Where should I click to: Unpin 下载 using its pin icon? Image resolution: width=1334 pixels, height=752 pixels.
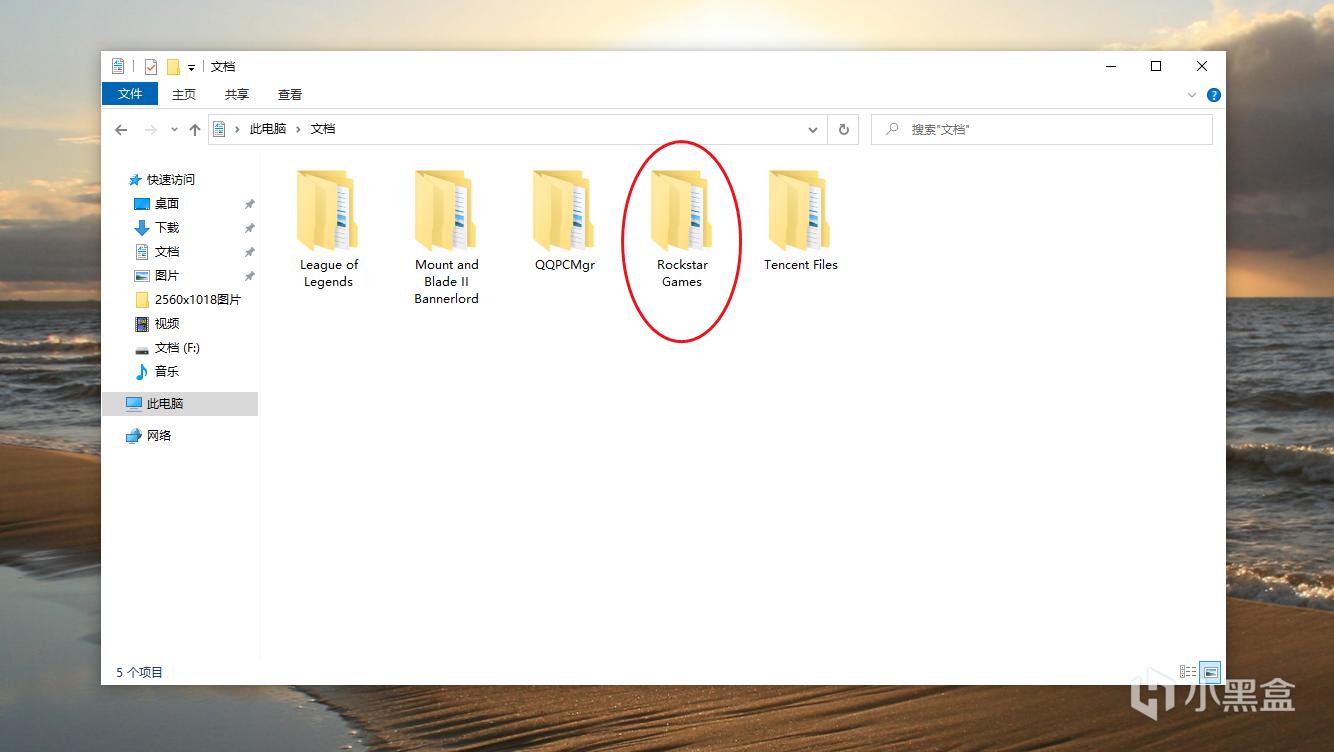coord(250,228)
